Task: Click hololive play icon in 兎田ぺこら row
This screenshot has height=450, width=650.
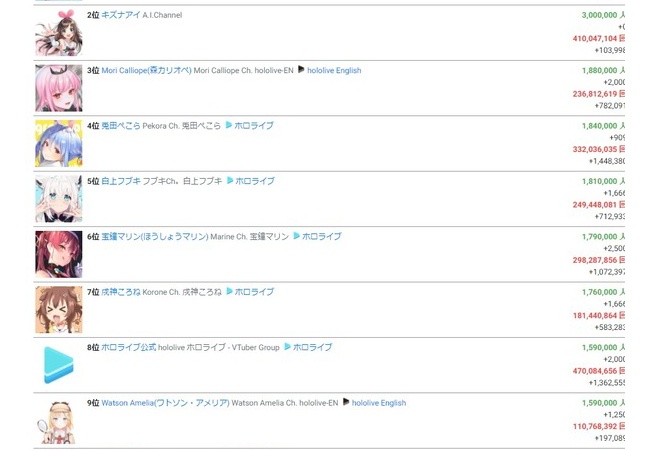Action: click(229, 125)
